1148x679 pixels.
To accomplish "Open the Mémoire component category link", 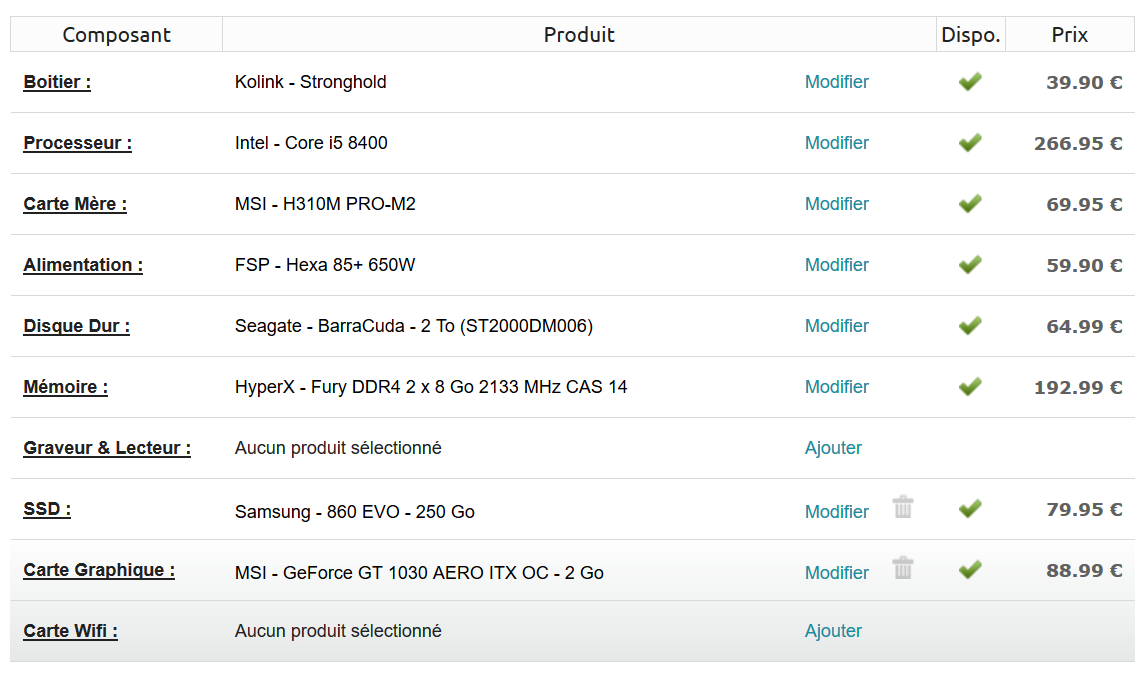I will [x=66, y=387].
